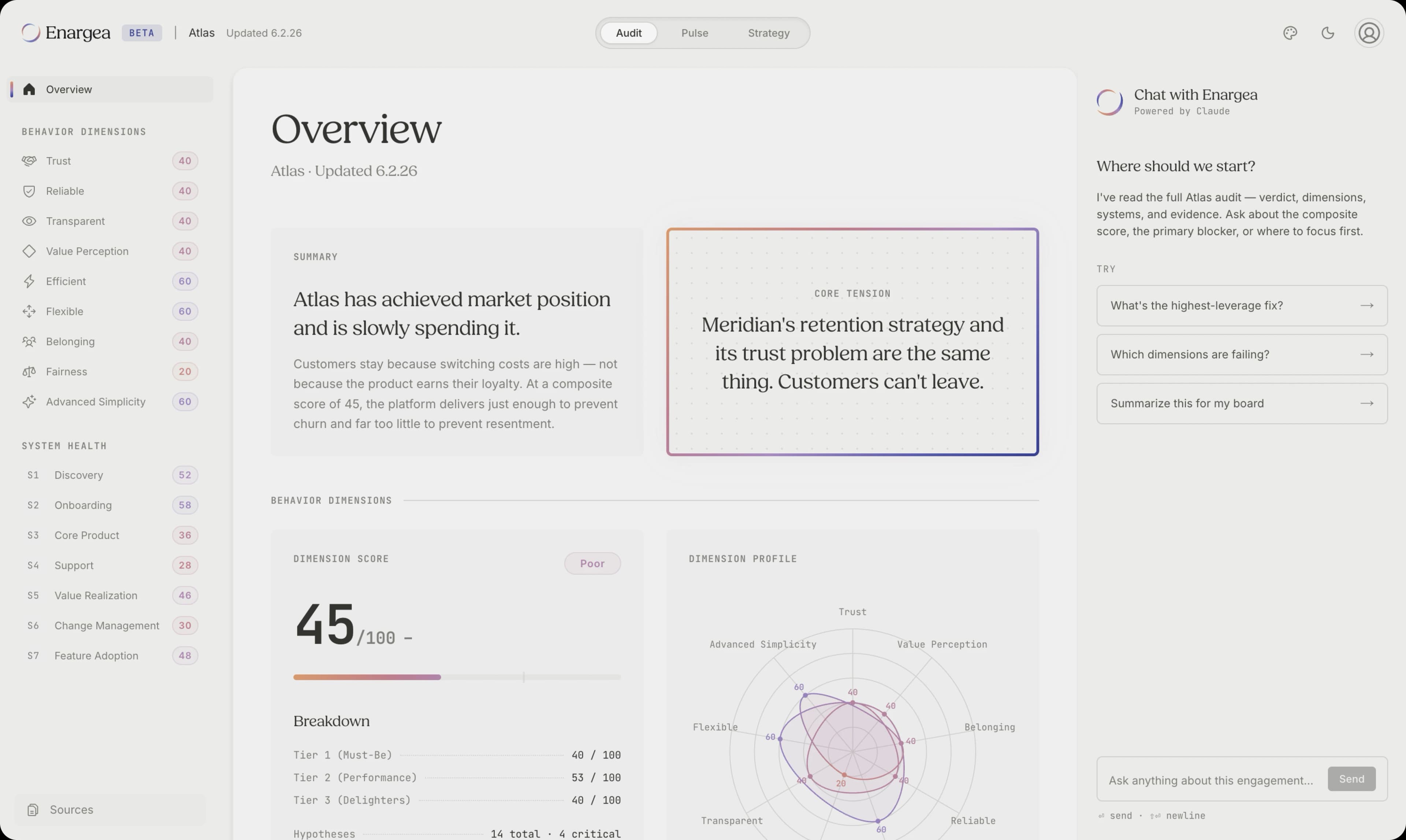Click the Tier 3 (Delighters) row
Image resolution: width=1406 pixels, height=840 pixels.
457,800
